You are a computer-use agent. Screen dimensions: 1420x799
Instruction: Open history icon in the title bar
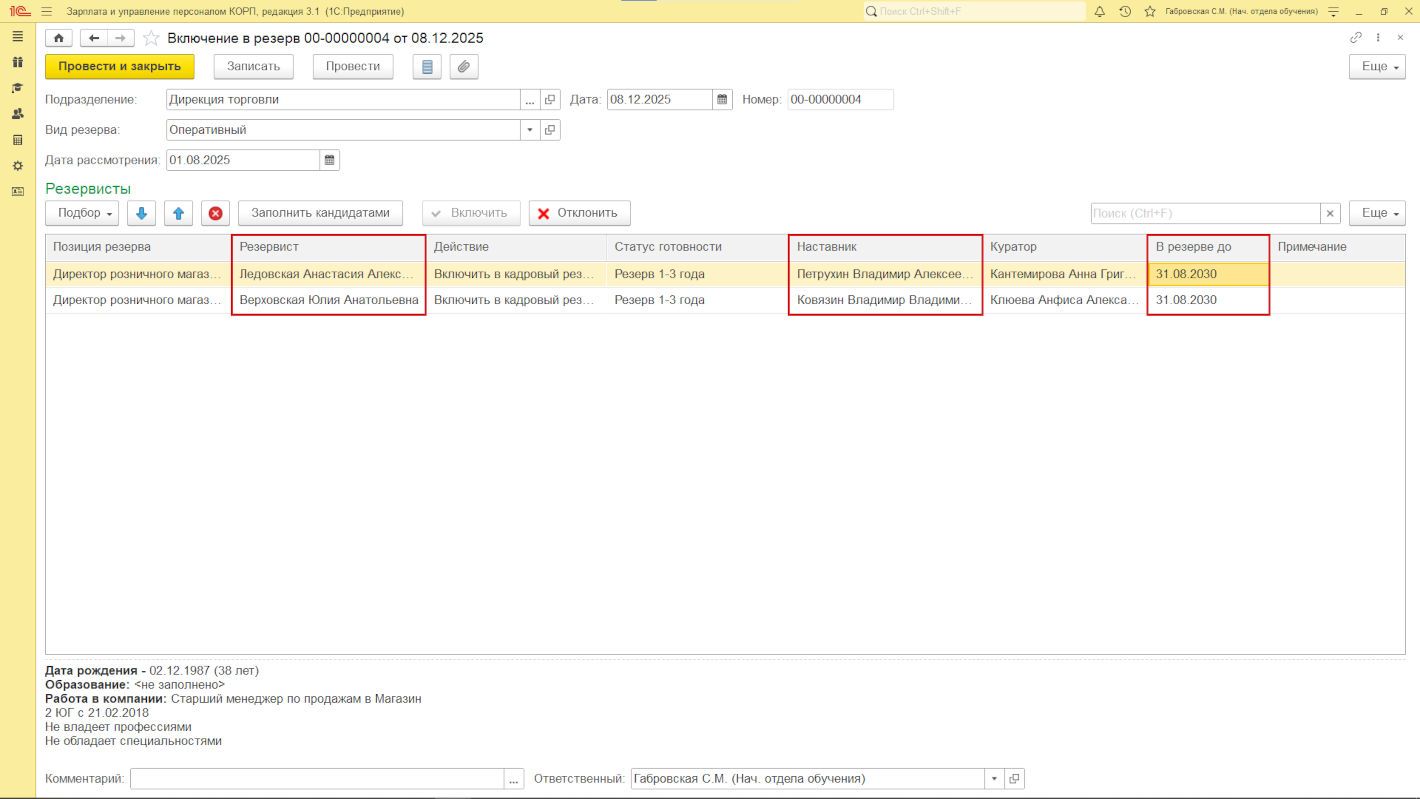[1125, 11]
